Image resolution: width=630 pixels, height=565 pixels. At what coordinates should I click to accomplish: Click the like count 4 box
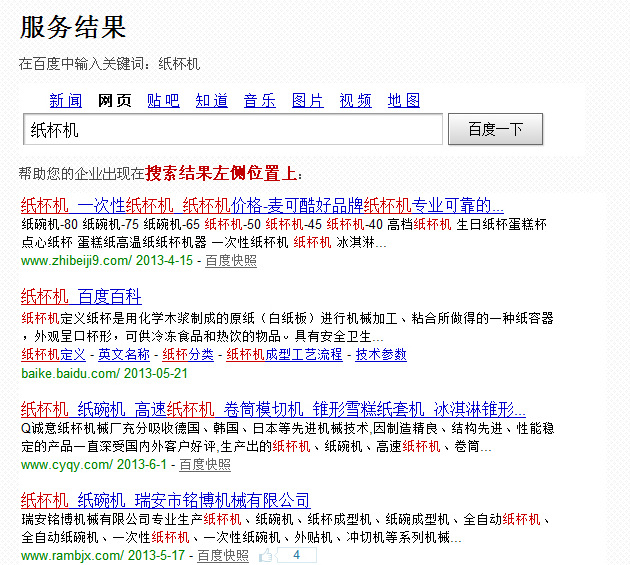(297, 555)
